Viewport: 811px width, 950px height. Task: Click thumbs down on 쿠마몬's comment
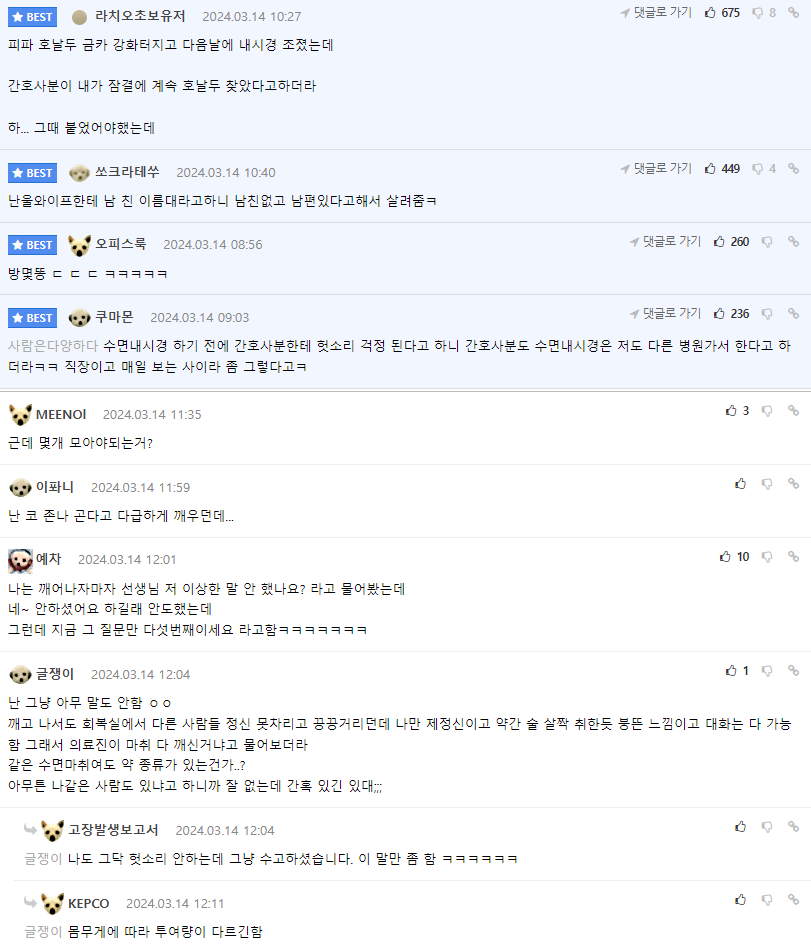767,314
